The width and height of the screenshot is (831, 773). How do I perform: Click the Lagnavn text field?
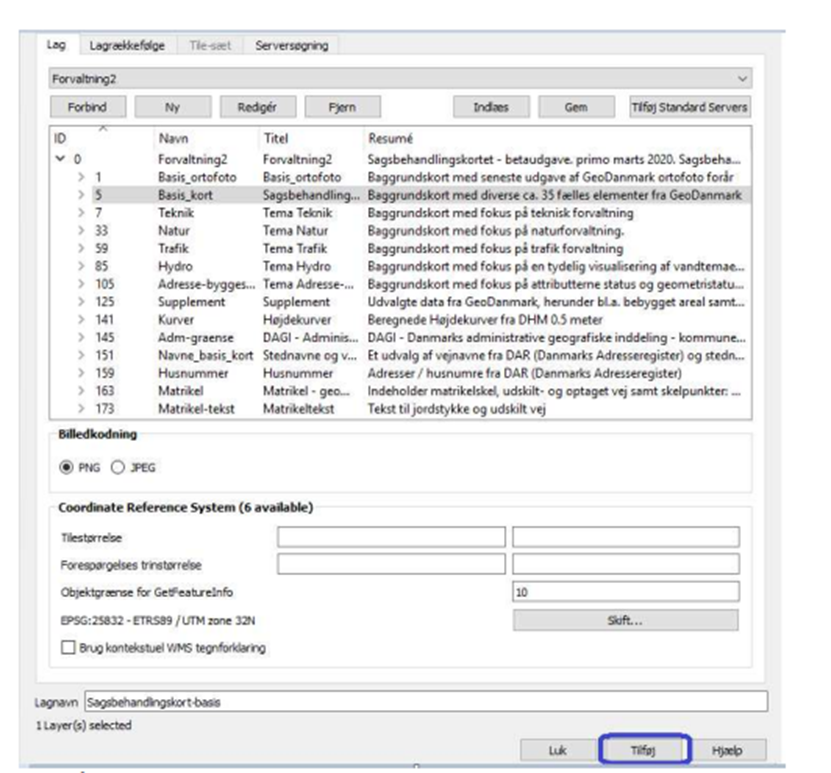(x=426, y=701)
